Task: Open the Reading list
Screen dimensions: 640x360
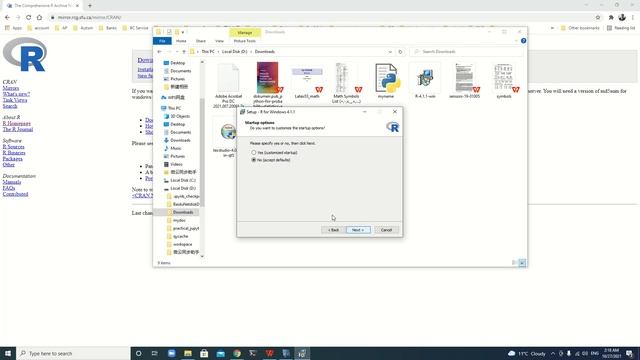Action: coord(621,28)
